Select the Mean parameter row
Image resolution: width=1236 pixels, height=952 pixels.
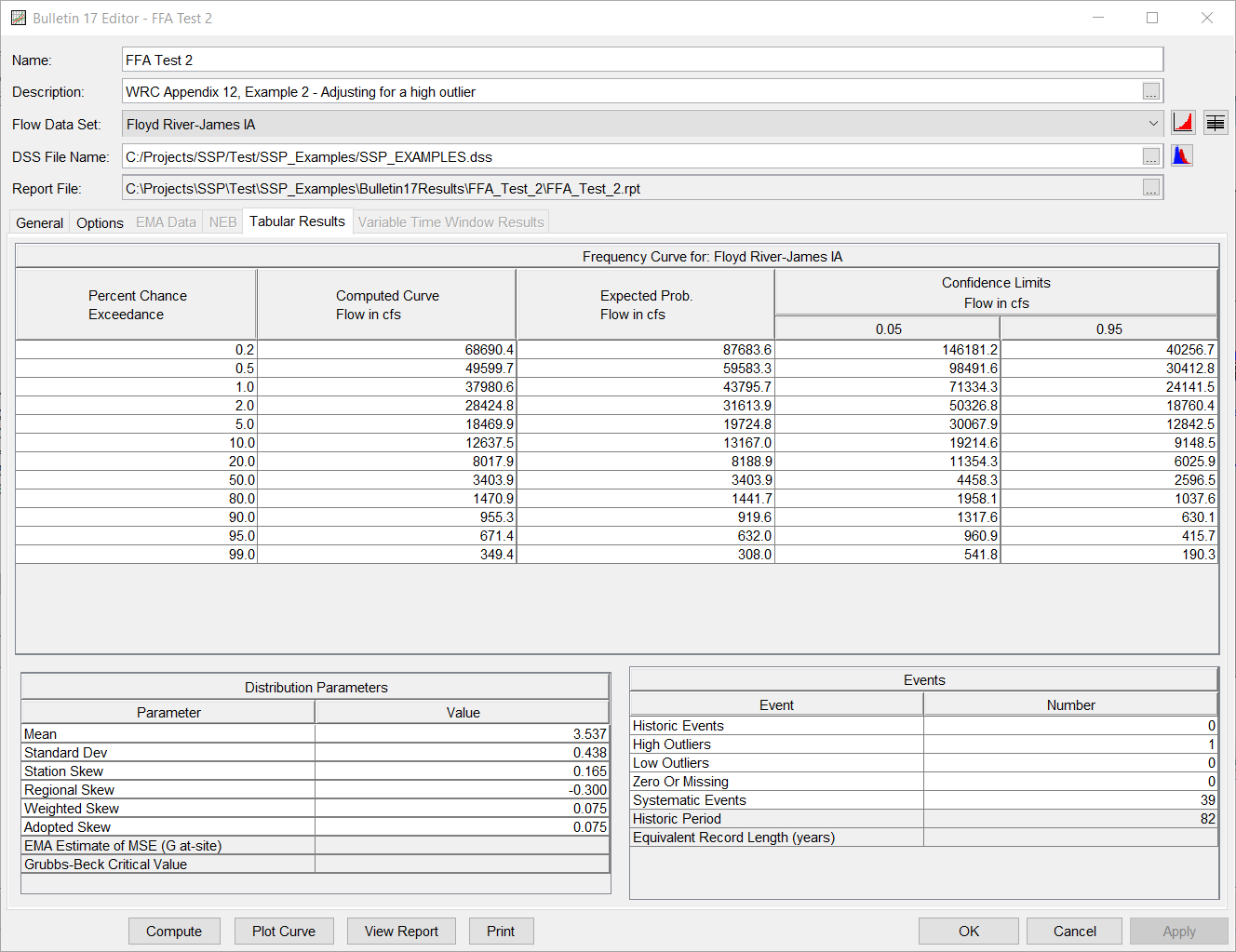(316, 734)
